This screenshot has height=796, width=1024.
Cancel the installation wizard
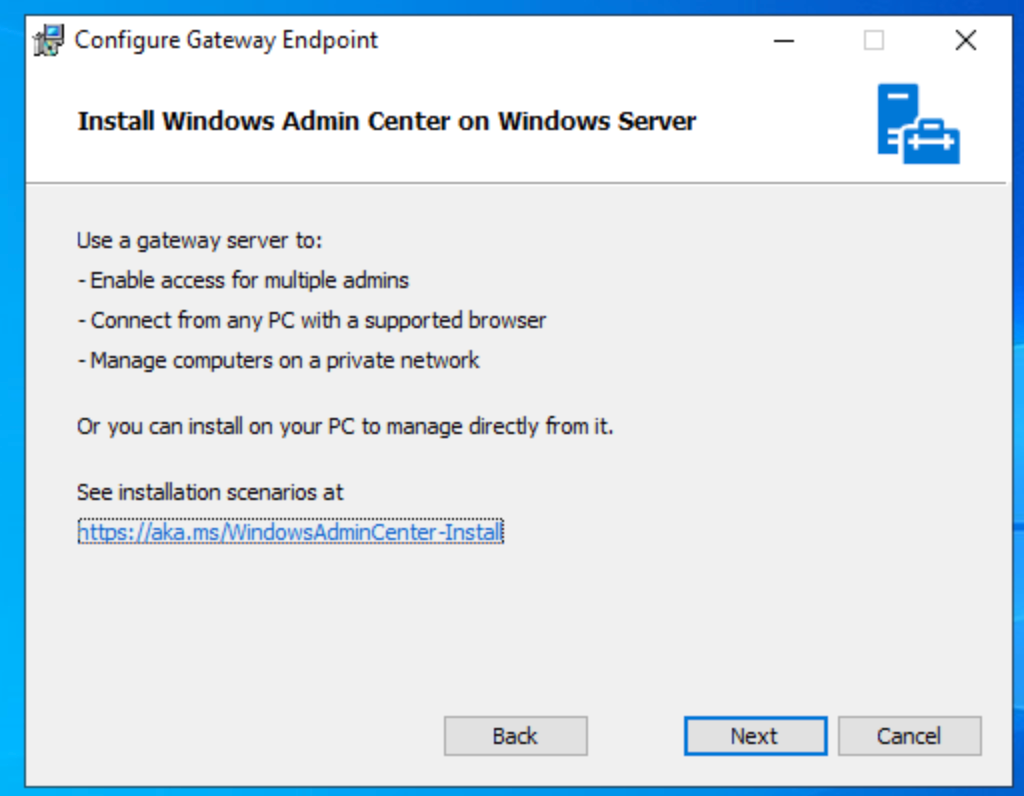tap(909, 736)
